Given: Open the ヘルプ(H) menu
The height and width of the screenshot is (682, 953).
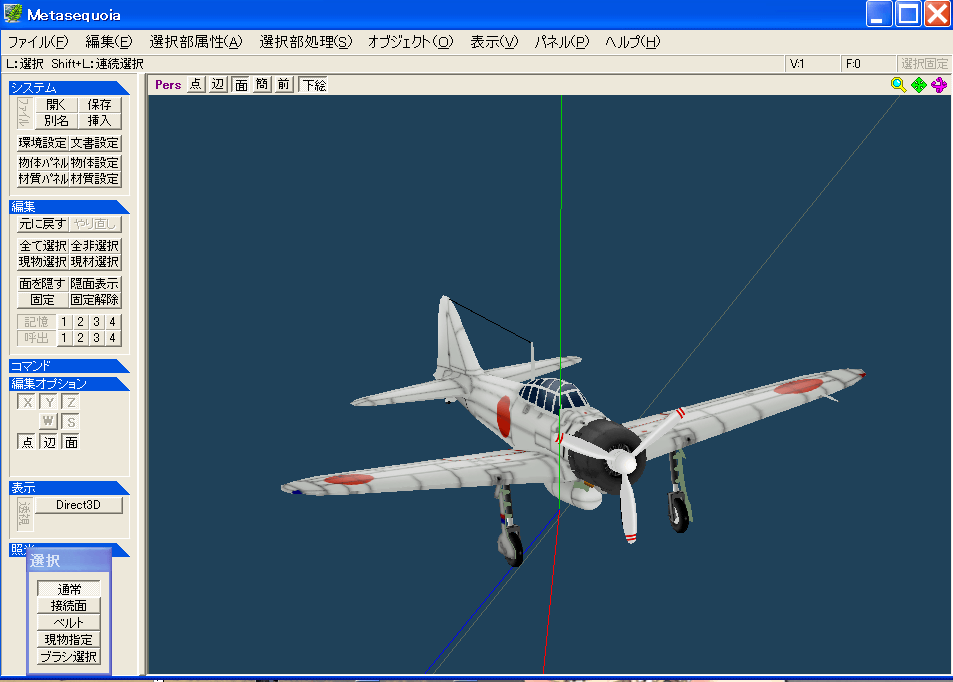Looking at the screenshot, I should 633,42.
